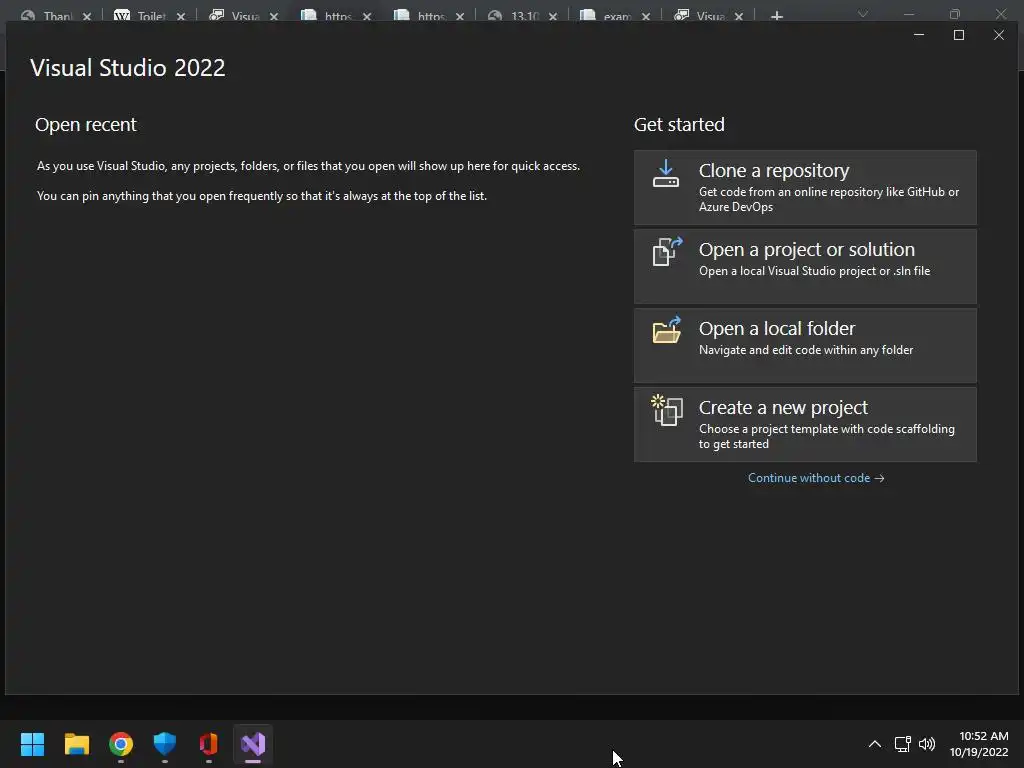This screenshot has width=1024, height=768.
Task: Click the Clone a repository download icon
Action: tap(665, 174)
